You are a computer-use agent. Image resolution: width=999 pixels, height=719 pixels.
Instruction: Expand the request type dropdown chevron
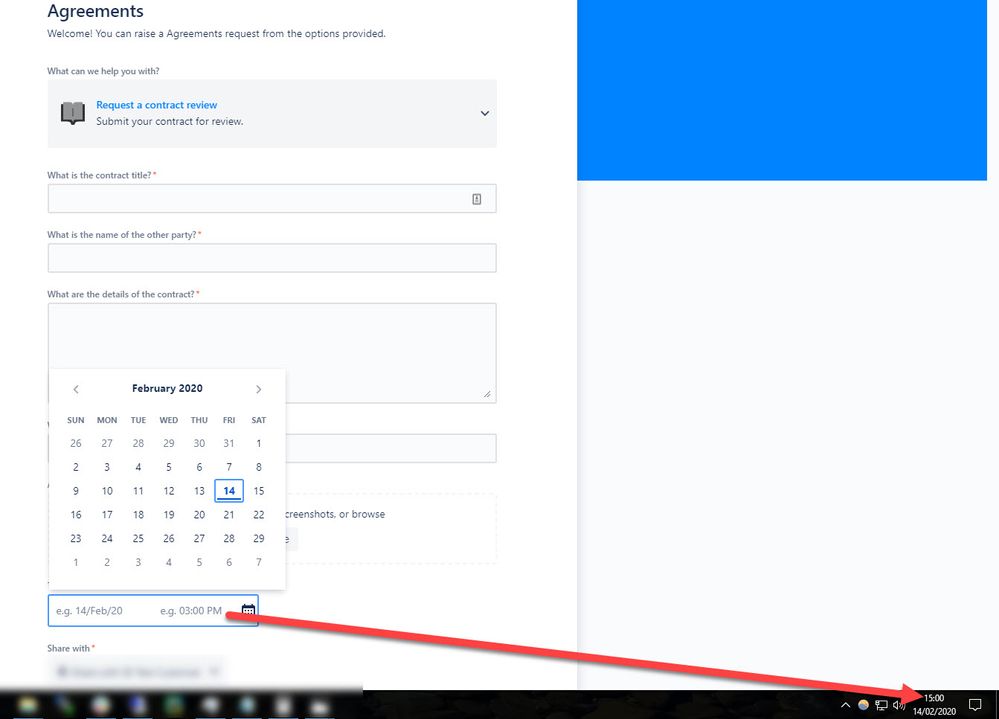[485, 113]
